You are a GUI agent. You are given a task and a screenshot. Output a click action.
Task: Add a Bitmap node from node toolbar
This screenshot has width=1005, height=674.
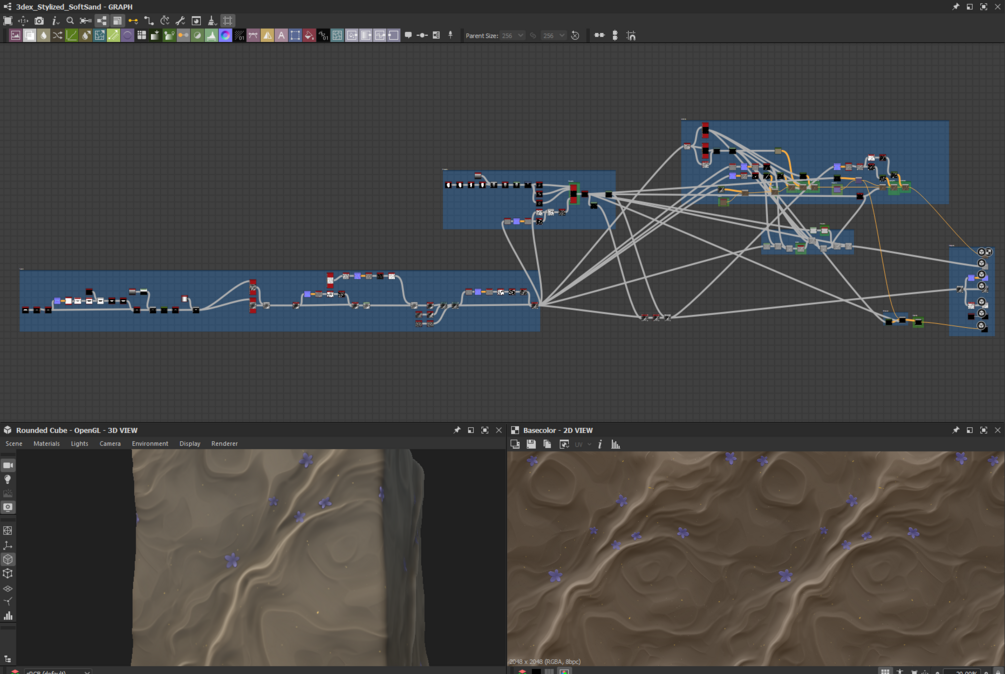[15, 35]
